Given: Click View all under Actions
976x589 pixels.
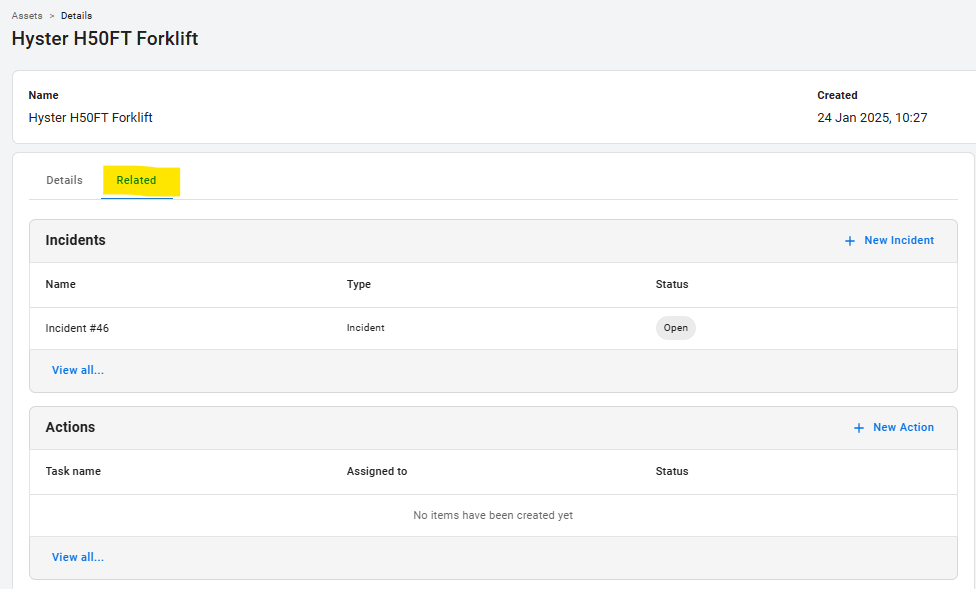Looking at the screenshot, I should coord(78,557).
